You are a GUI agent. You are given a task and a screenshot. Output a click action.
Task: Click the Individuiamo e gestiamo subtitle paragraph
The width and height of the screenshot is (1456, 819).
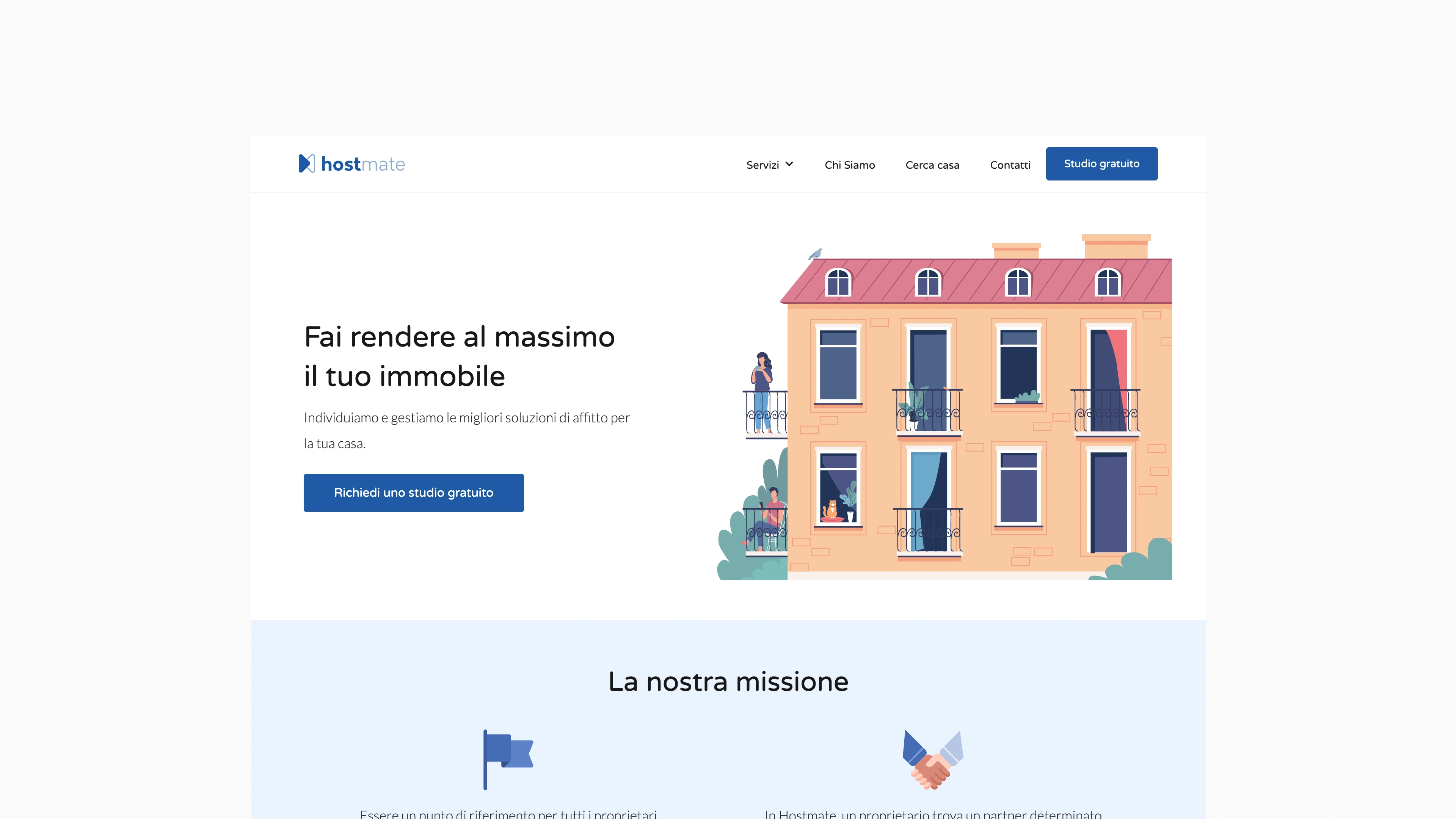point(466,430)
